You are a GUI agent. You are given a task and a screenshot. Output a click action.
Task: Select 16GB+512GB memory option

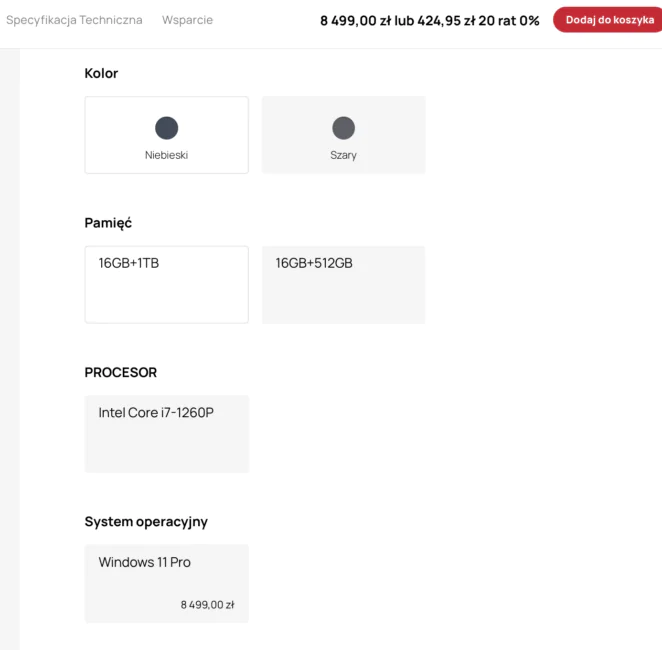(344, 285)
